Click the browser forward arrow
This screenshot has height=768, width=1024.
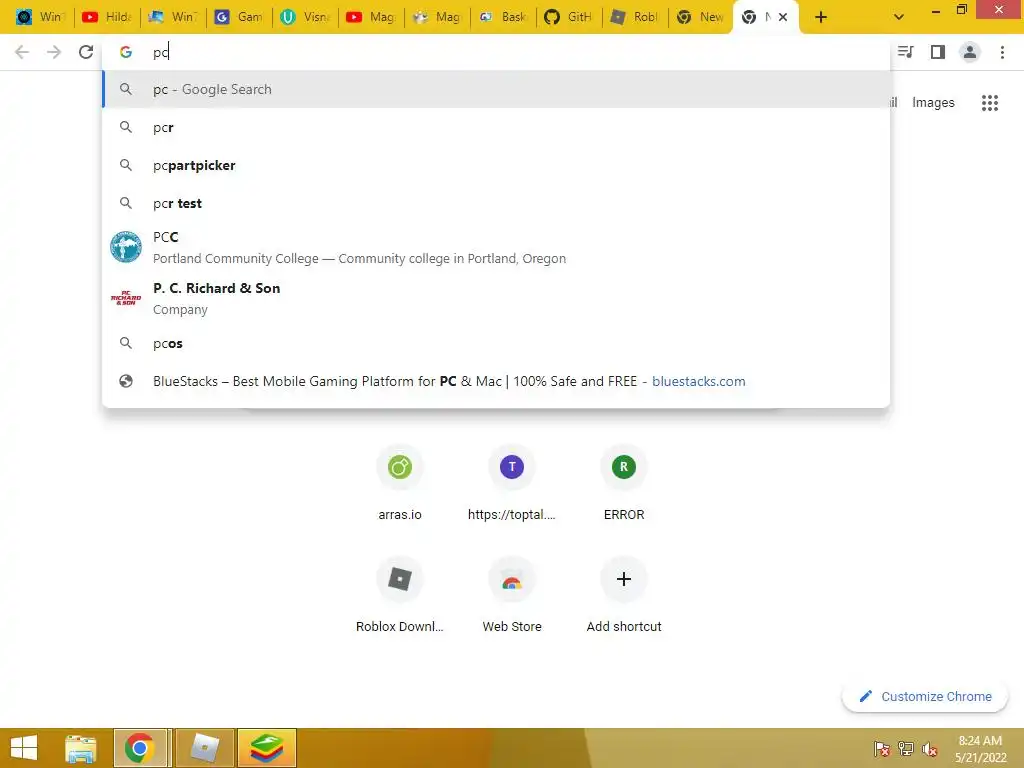coord(54,52)
